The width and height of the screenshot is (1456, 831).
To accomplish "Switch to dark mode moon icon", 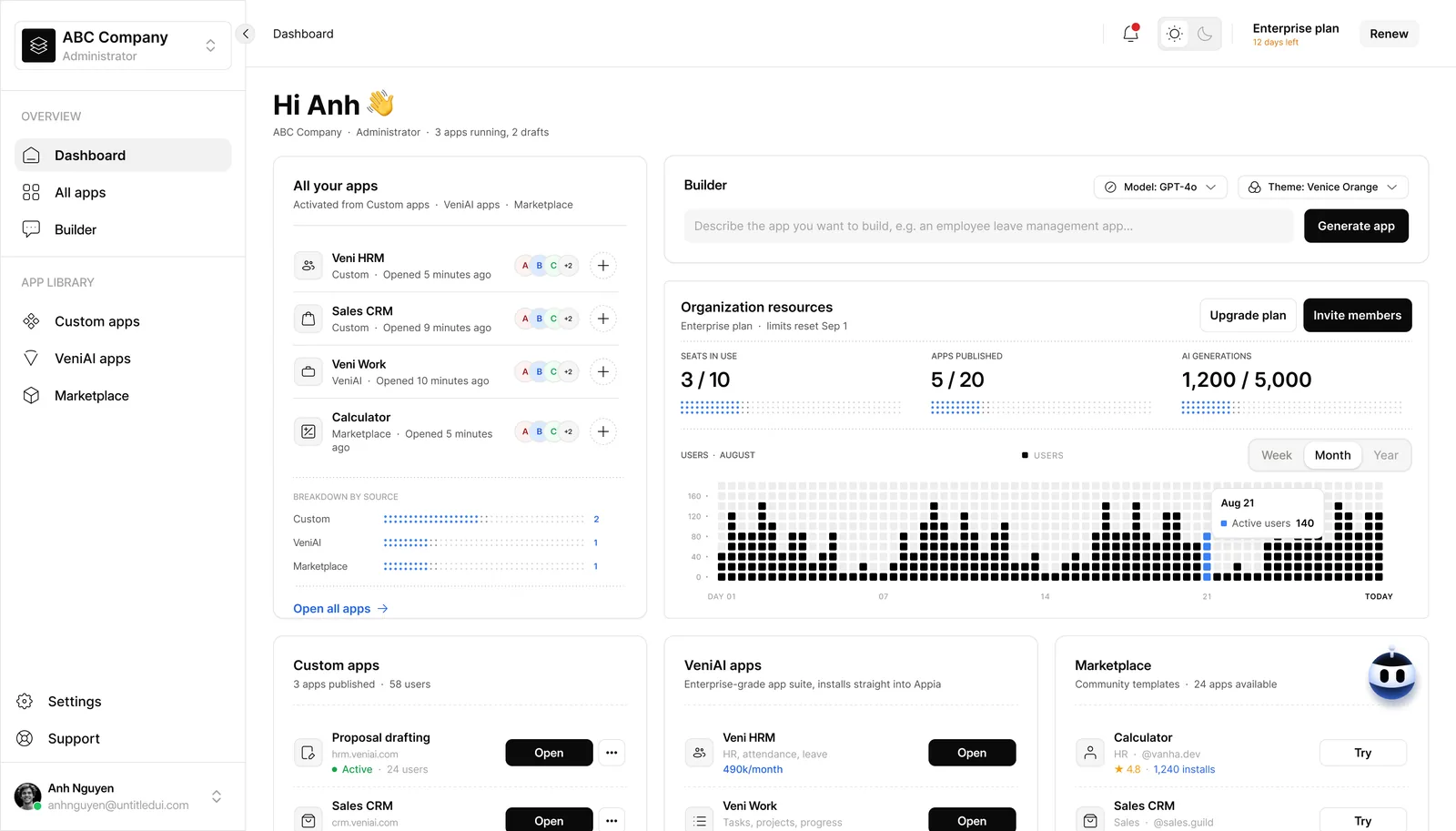I will coord(1205,34).
